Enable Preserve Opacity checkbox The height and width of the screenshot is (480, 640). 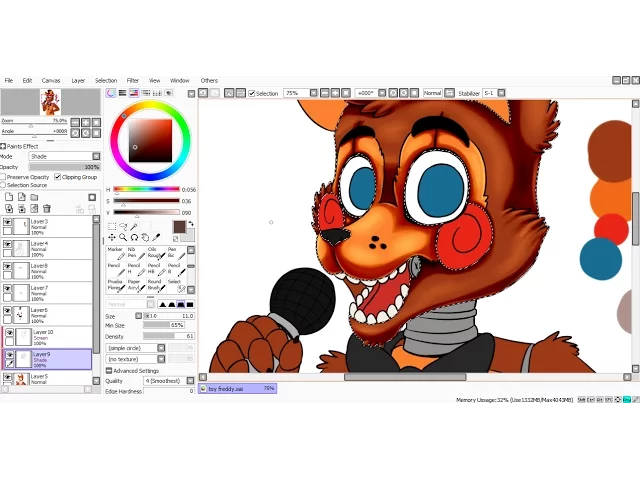tap(3, 177)
